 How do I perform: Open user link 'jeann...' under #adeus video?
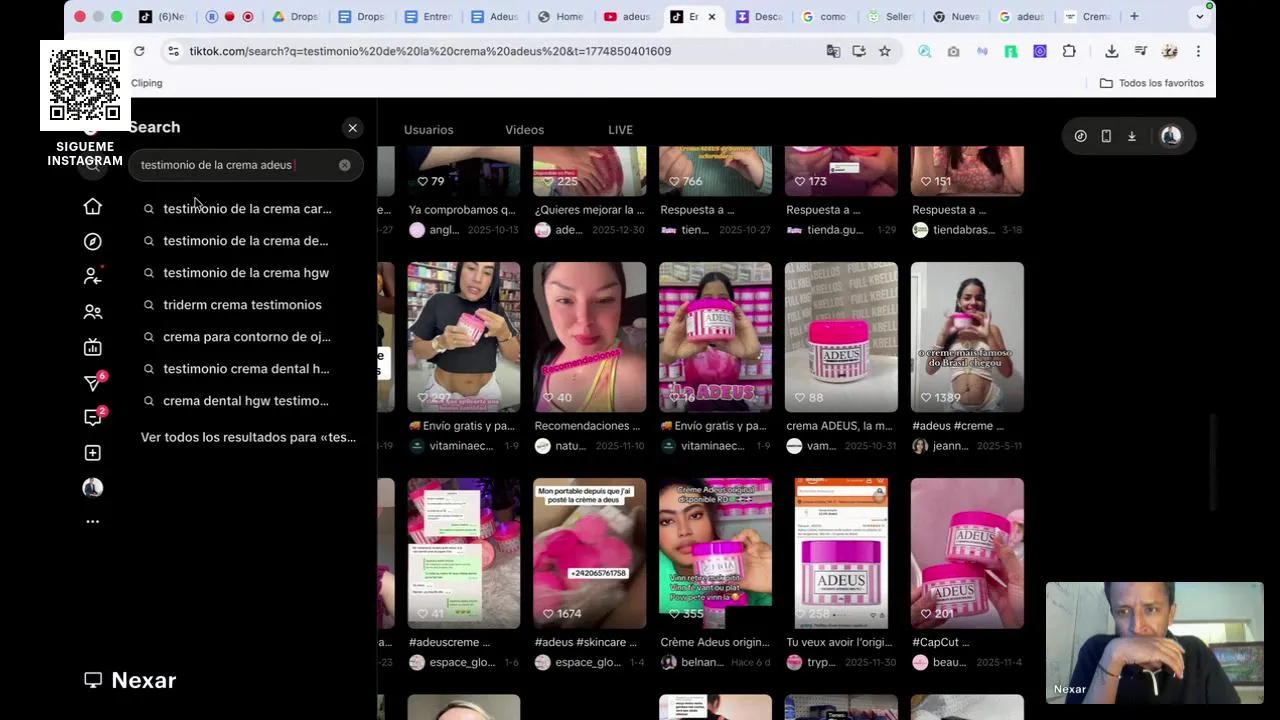coord(950,446)
